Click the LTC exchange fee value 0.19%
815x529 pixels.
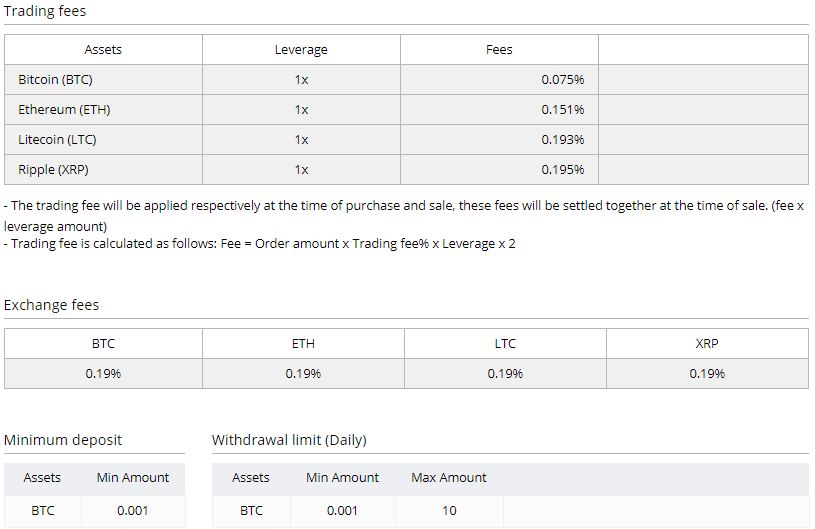point(505,373)
